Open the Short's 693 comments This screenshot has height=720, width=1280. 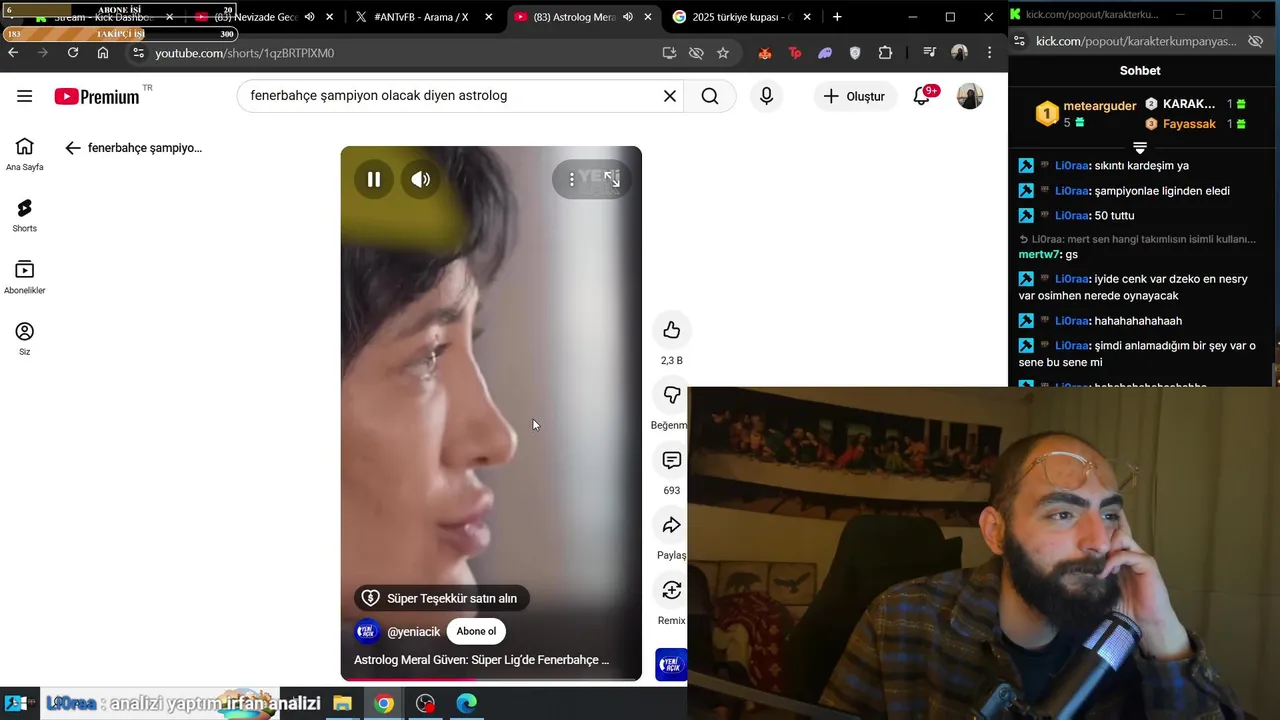point(672,460)
